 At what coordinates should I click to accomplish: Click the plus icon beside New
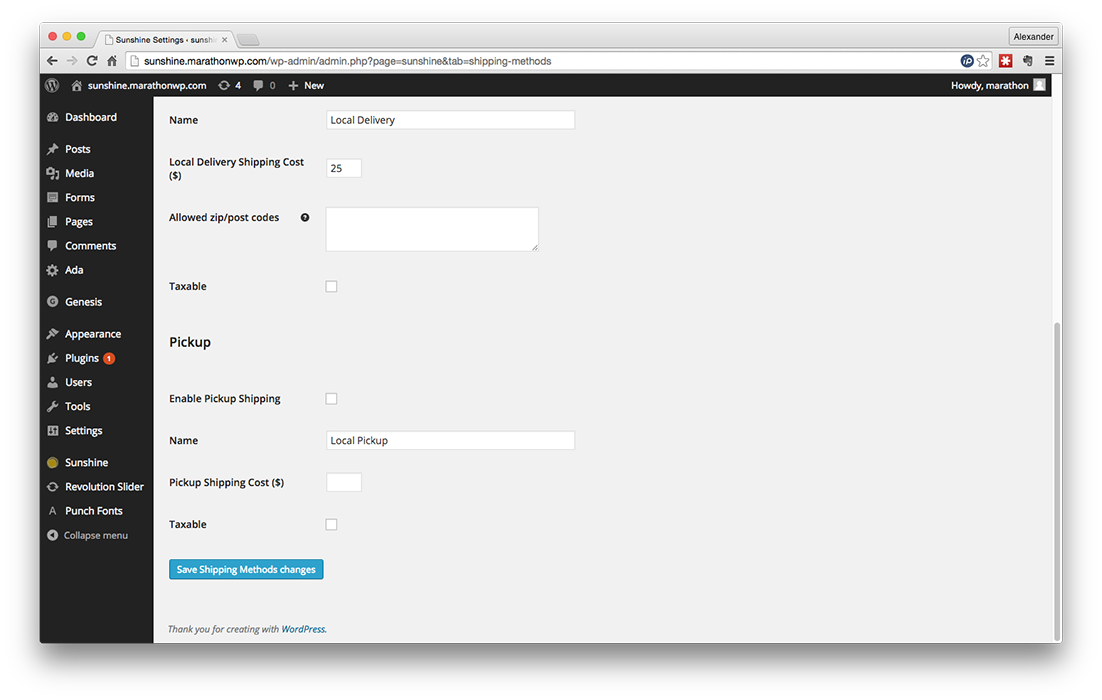click(x=293, y=85)
